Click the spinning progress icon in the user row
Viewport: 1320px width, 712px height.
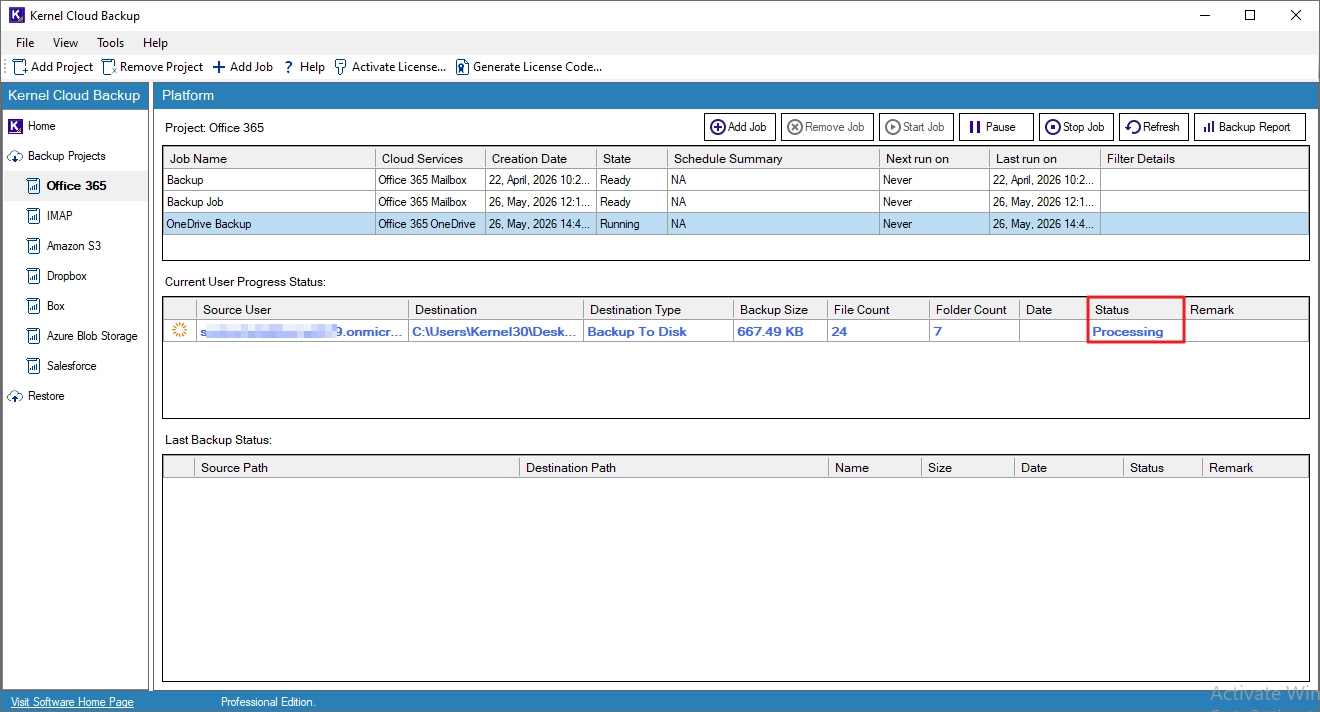180,331
